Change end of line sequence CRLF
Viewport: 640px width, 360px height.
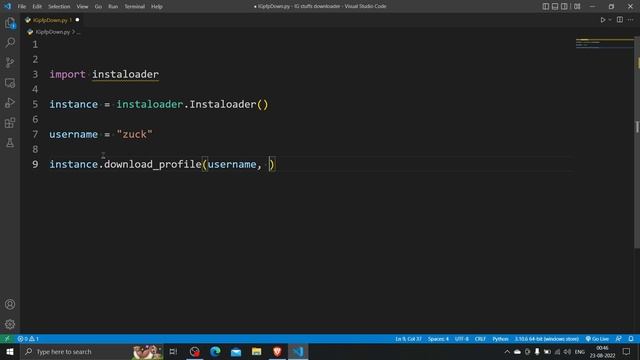click(480, 339)
